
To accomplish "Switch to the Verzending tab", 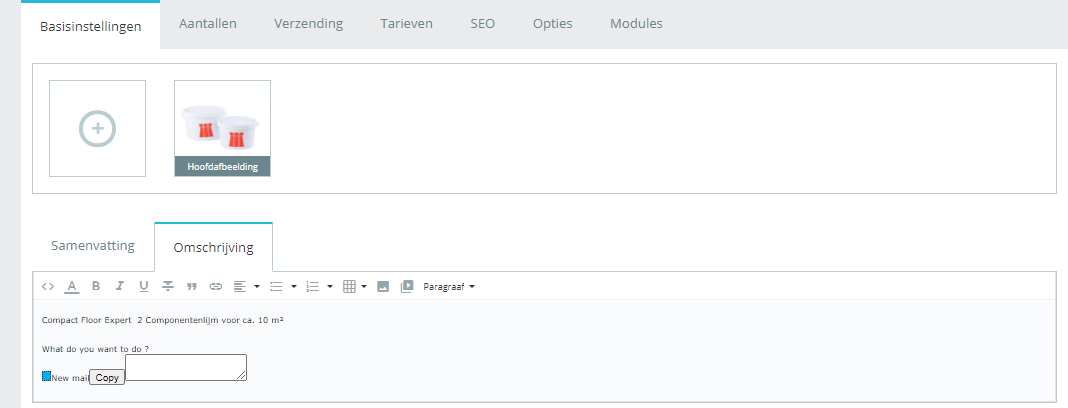I will tap(308, 23).
